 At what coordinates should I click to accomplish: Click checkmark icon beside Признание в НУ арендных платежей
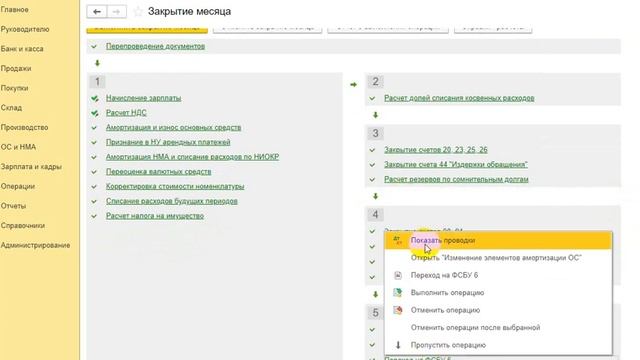[94, 142]
